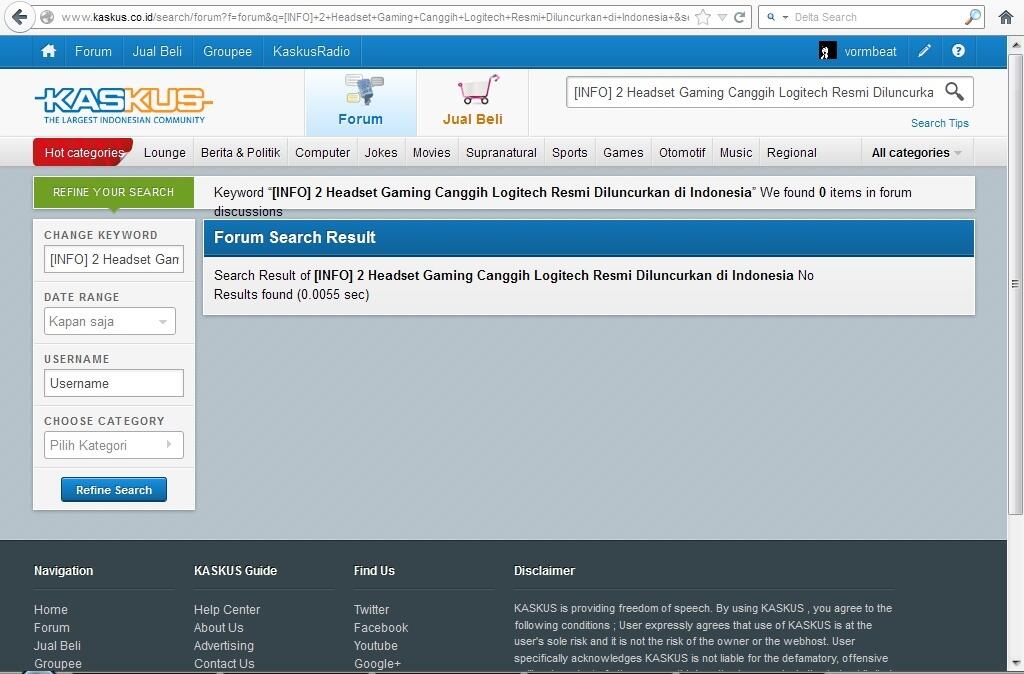This screenshot has height=674, width=1024.
Task: Focus the main Kaskus search box
Action: 754,92
